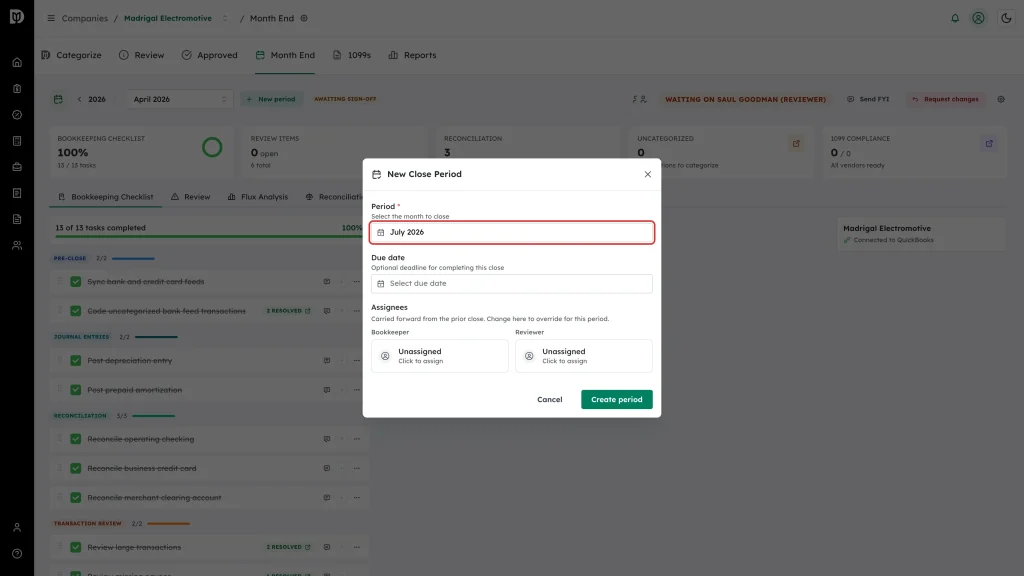The image size is (1024, 576).
Task: Uncheck Code uncategorized bank feed transactions task
Action: [x=76, y=311]
